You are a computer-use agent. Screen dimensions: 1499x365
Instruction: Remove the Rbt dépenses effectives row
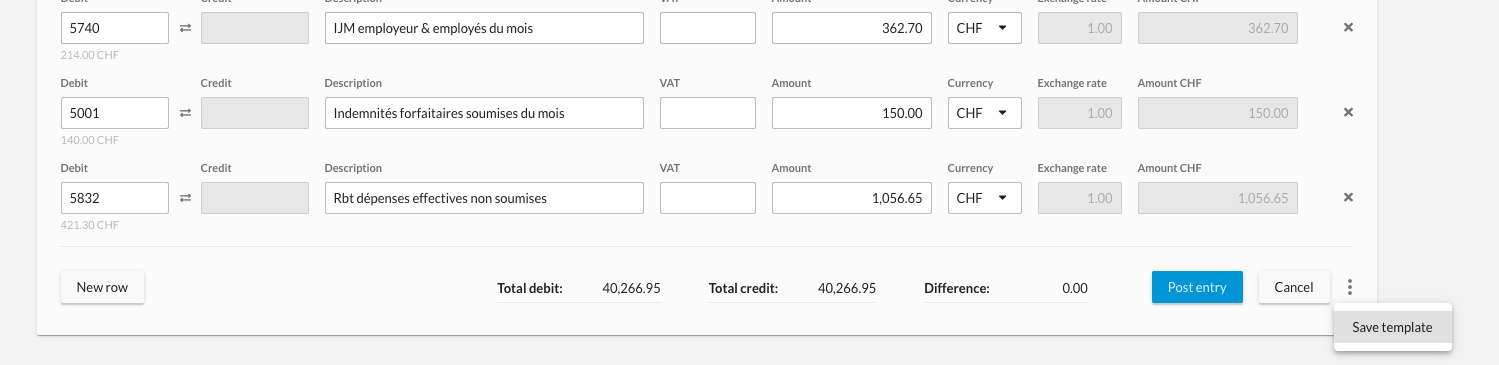pos(1348,198)
